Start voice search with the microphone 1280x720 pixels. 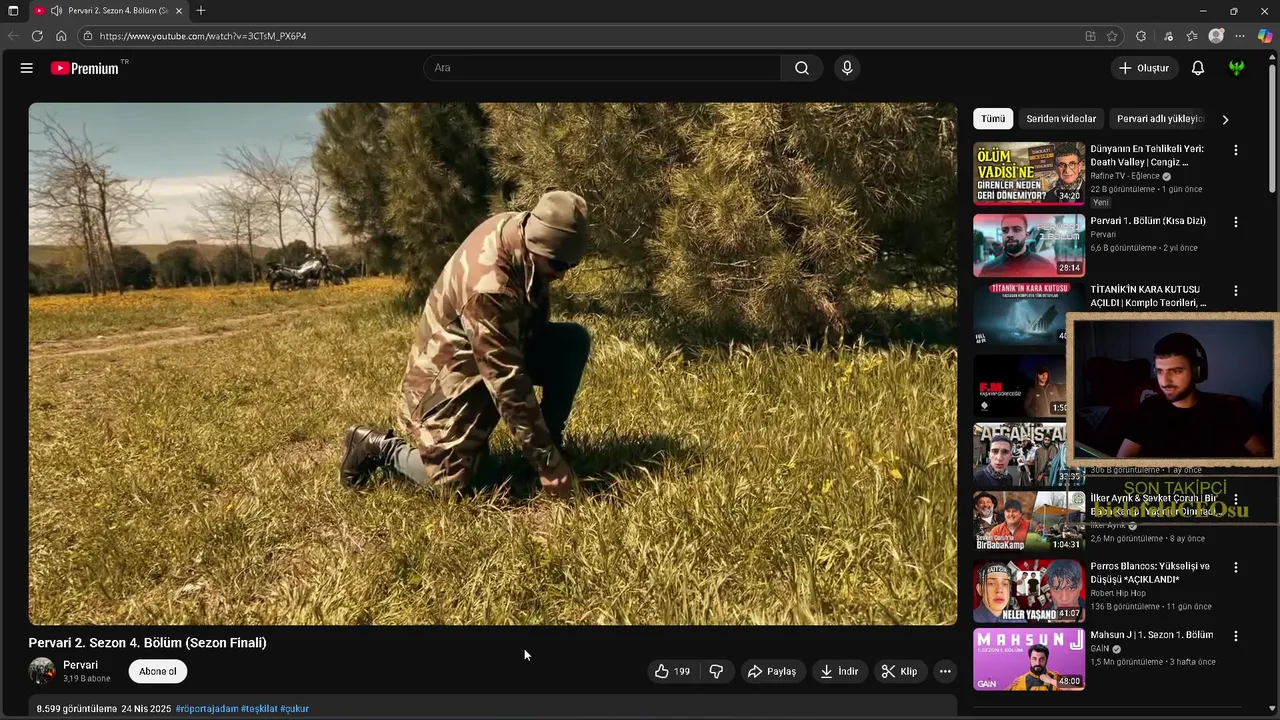847,68
